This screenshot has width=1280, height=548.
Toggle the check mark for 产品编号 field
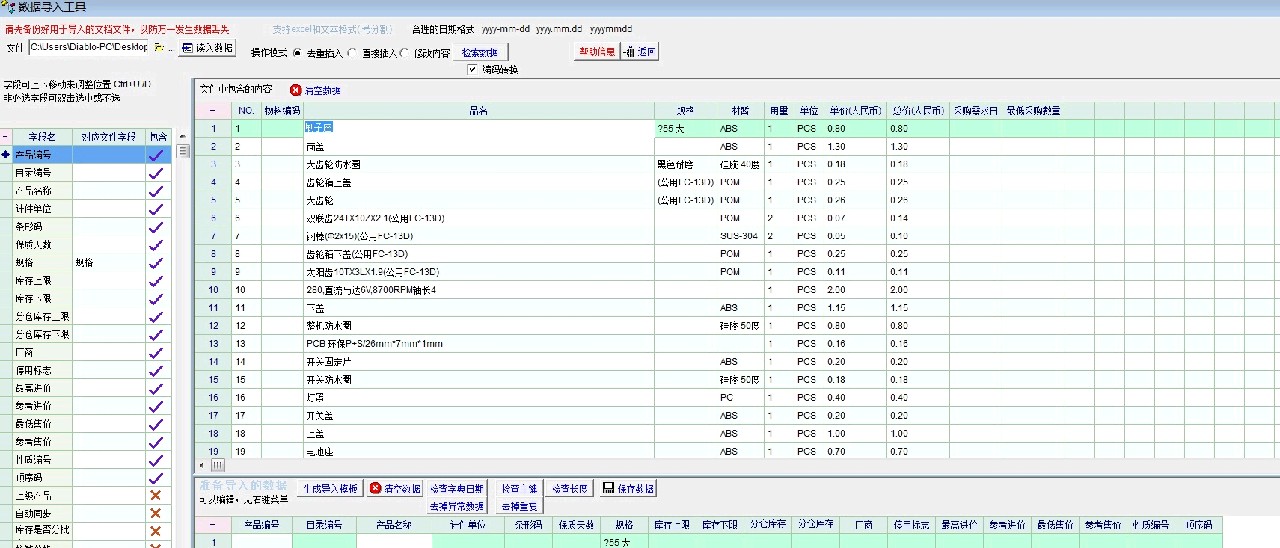155,155
